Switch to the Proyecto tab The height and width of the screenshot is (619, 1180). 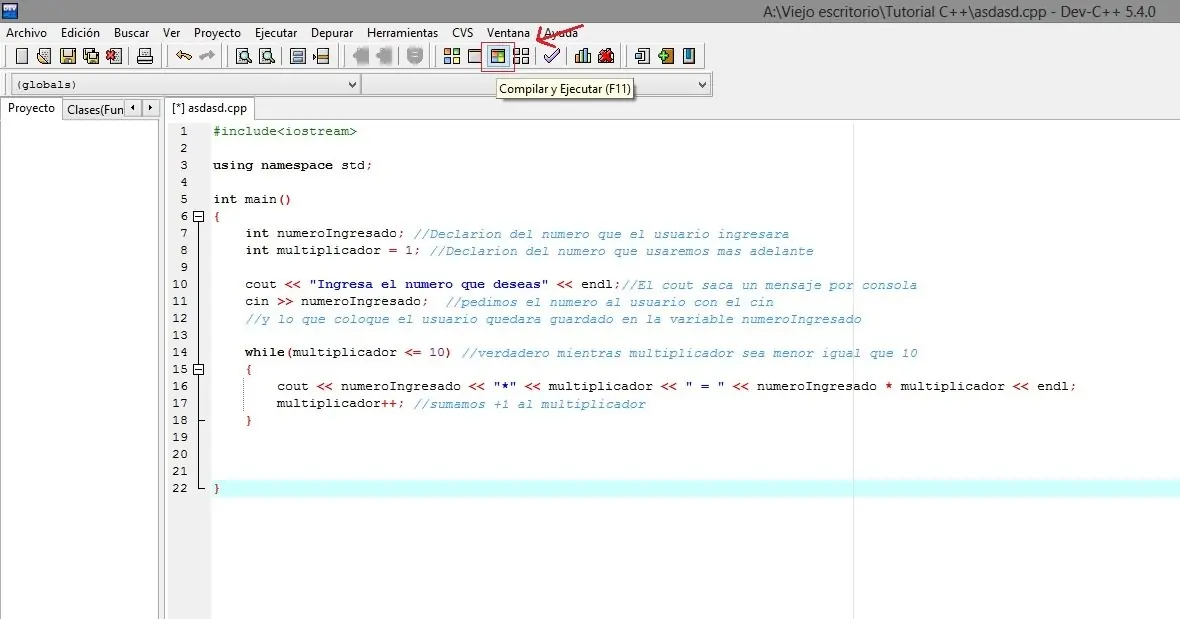click(31, 108)
